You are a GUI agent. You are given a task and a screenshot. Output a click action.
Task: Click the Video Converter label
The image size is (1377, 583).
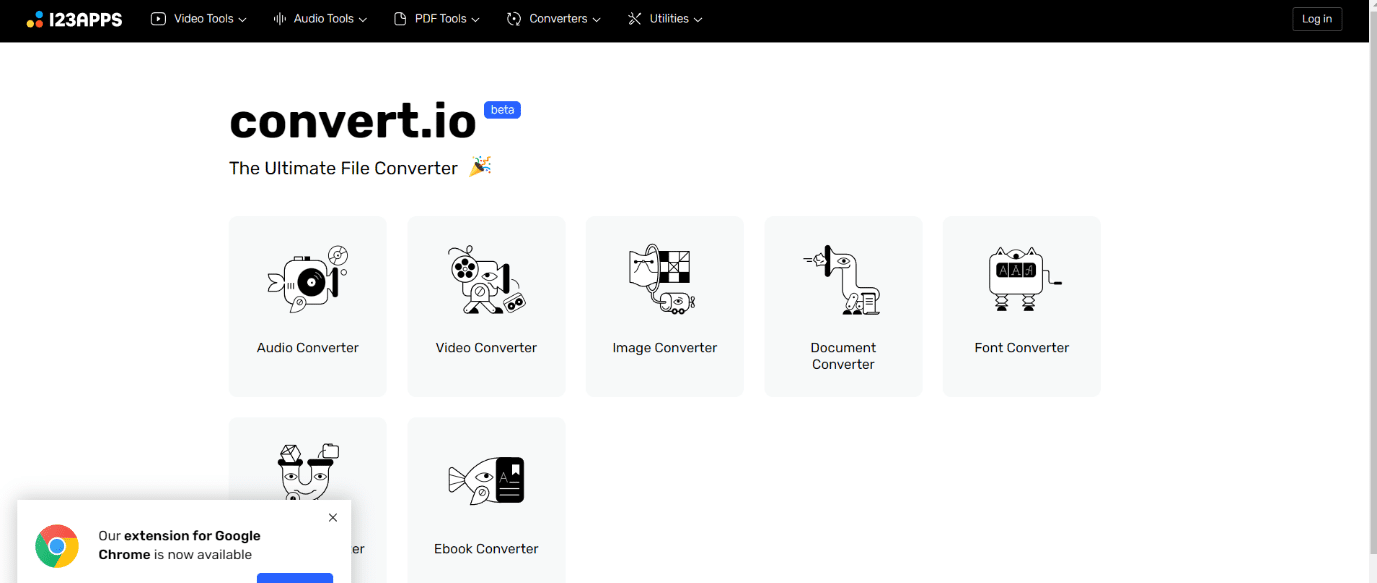tap(486, 348)
